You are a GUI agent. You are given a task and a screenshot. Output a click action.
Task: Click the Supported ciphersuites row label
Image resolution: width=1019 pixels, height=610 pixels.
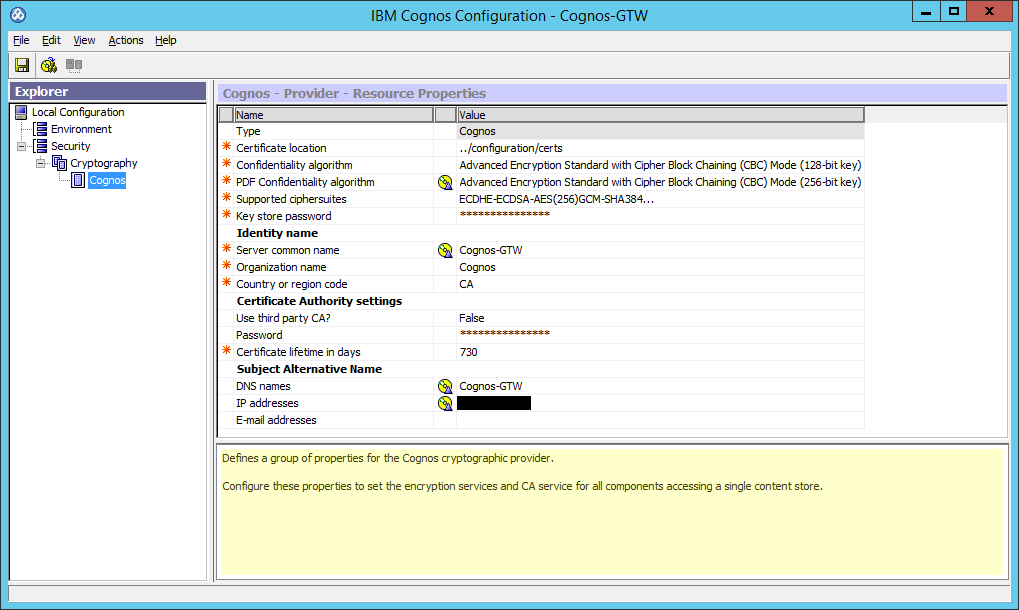(x=291, y=199)
